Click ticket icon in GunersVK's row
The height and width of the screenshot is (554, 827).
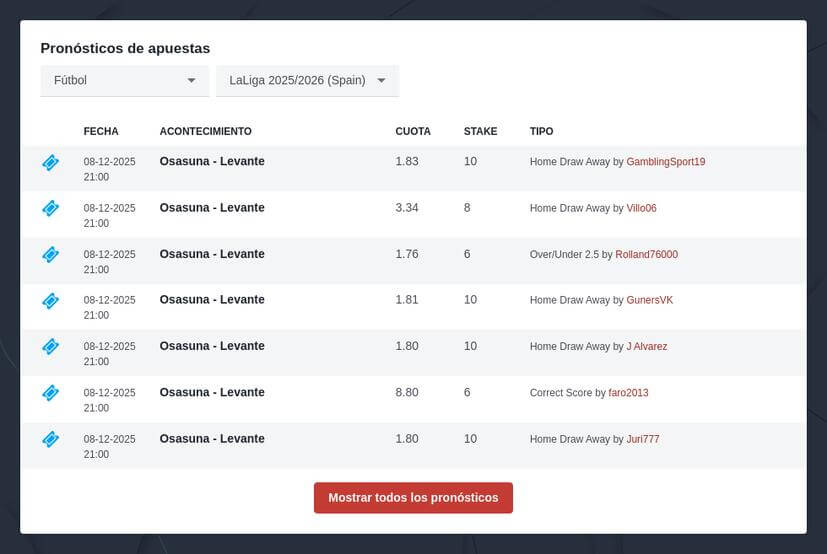50,300
